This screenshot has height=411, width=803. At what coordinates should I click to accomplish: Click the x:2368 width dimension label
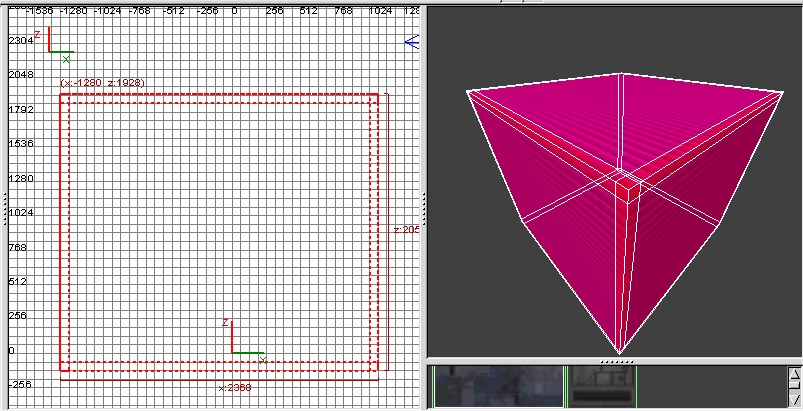pyautogui.click(x=235, y=387)
